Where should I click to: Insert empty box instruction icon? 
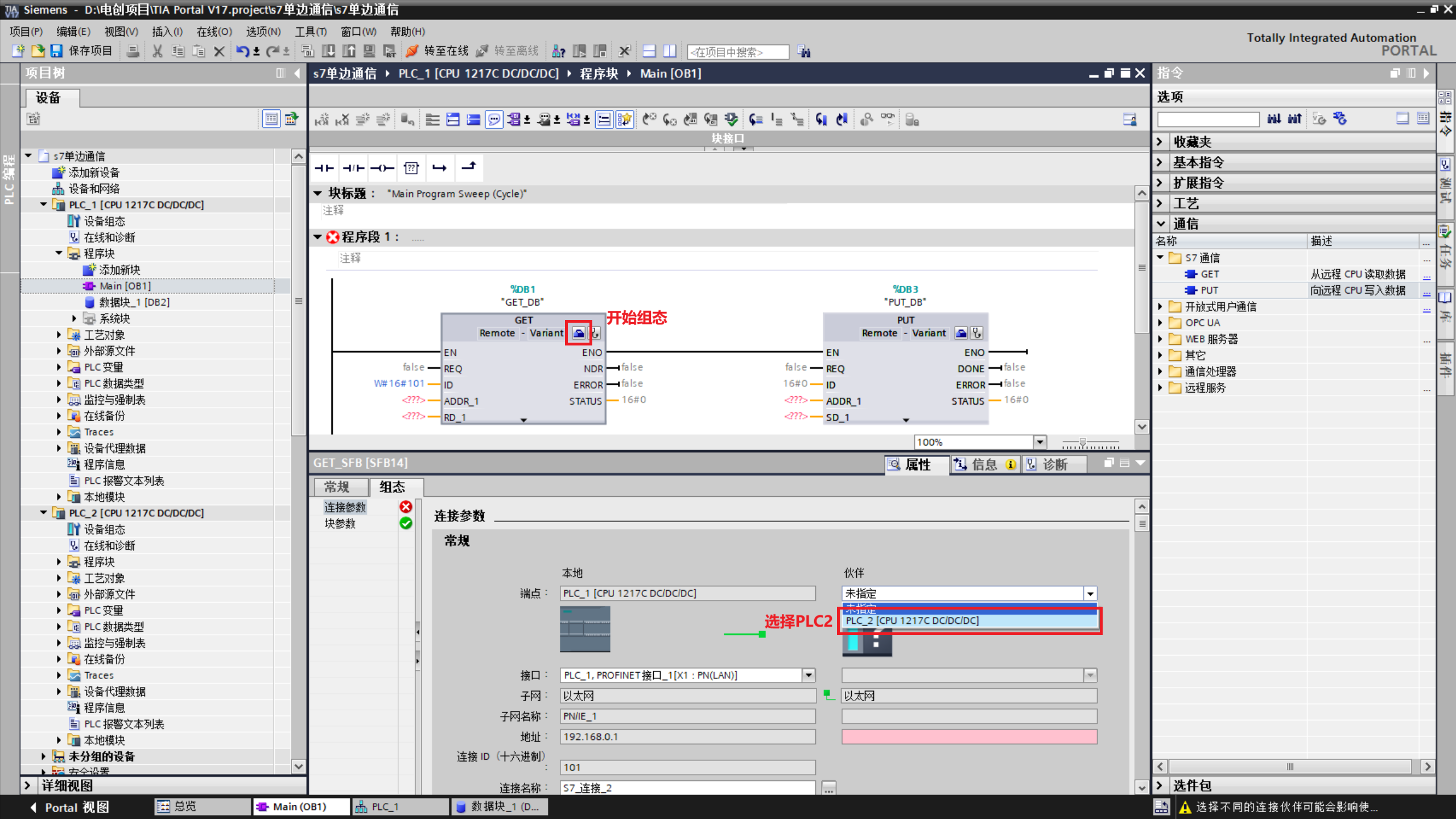pyautogui.click(x=411, y=168)
